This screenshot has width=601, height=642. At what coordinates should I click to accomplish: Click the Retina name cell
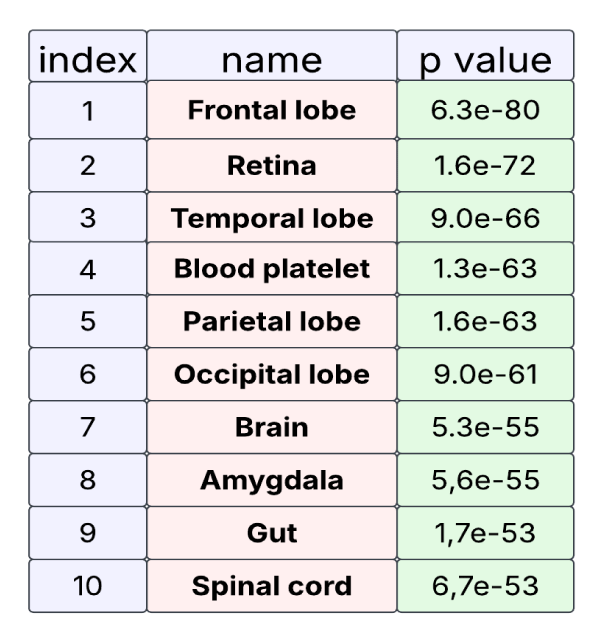point(272,165)
